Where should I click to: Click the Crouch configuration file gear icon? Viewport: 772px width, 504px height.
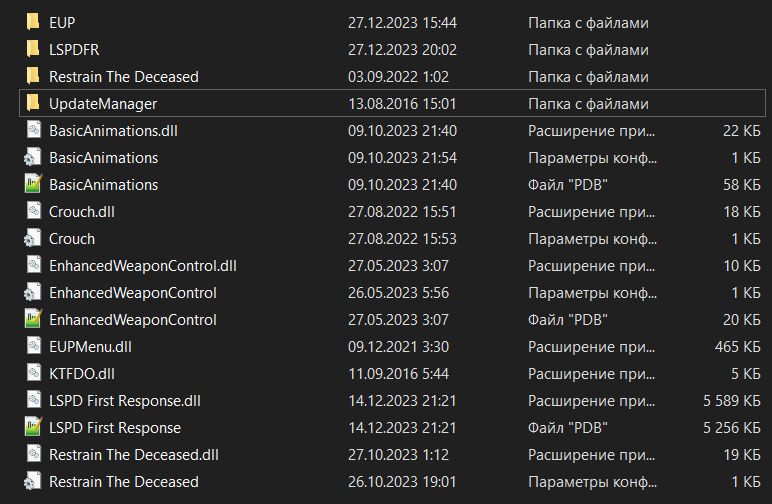pos(32,238)
